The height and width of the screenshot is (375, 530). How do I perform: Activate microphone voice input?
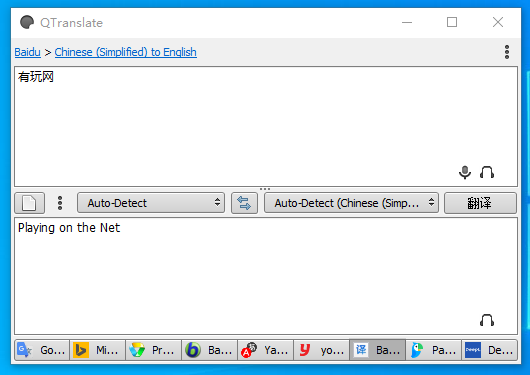pos(465,172)
